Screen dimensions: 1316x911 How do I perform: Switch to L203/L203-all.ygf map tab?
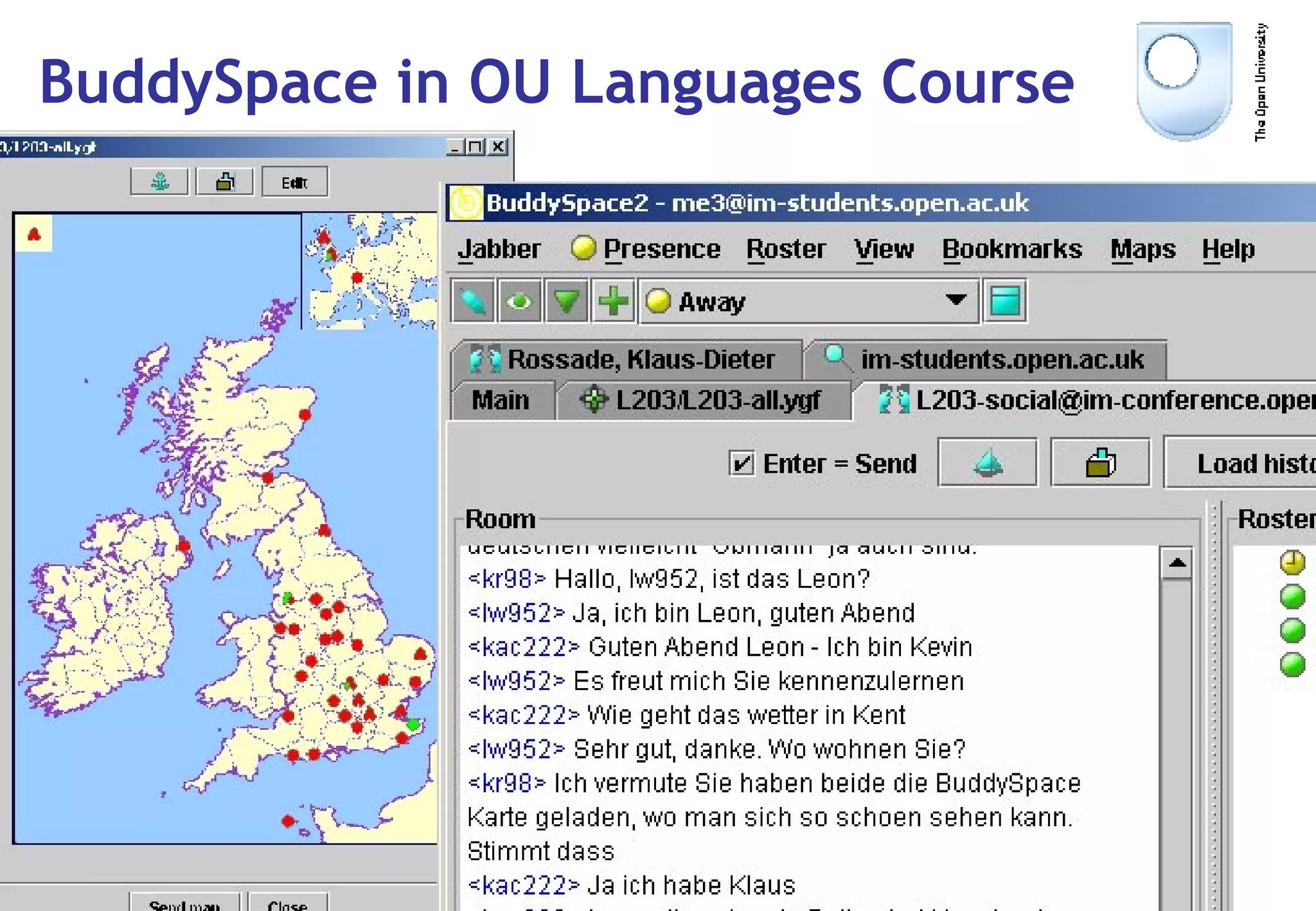(x=704, y=400)
